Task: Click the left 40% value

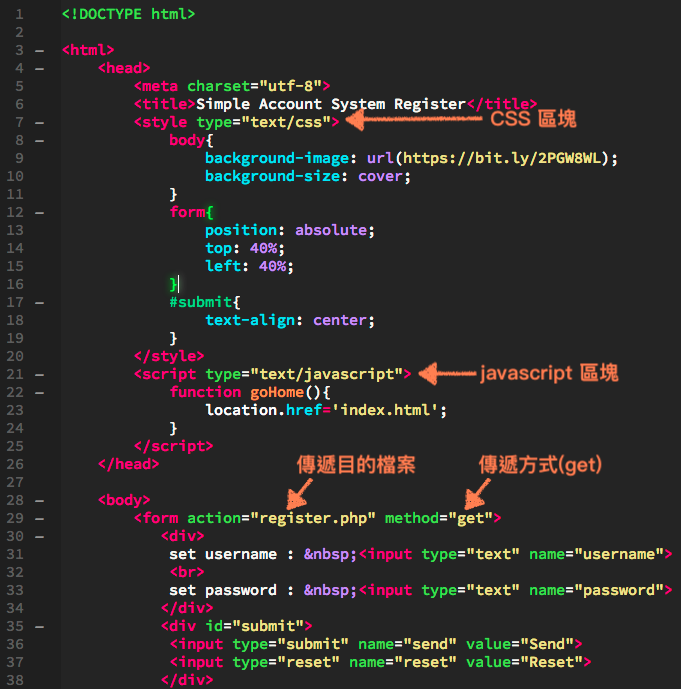Action: pos(272,266)
